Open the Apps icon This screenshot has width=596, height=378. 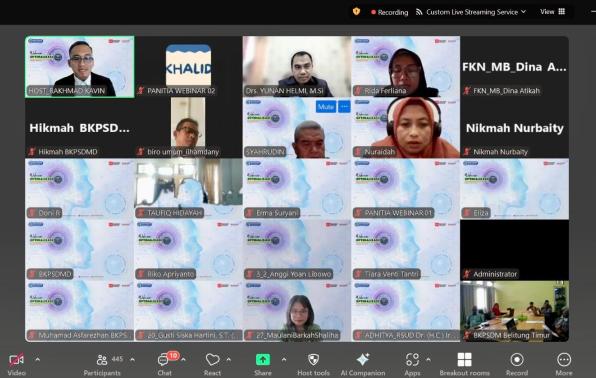pos(412,359)
